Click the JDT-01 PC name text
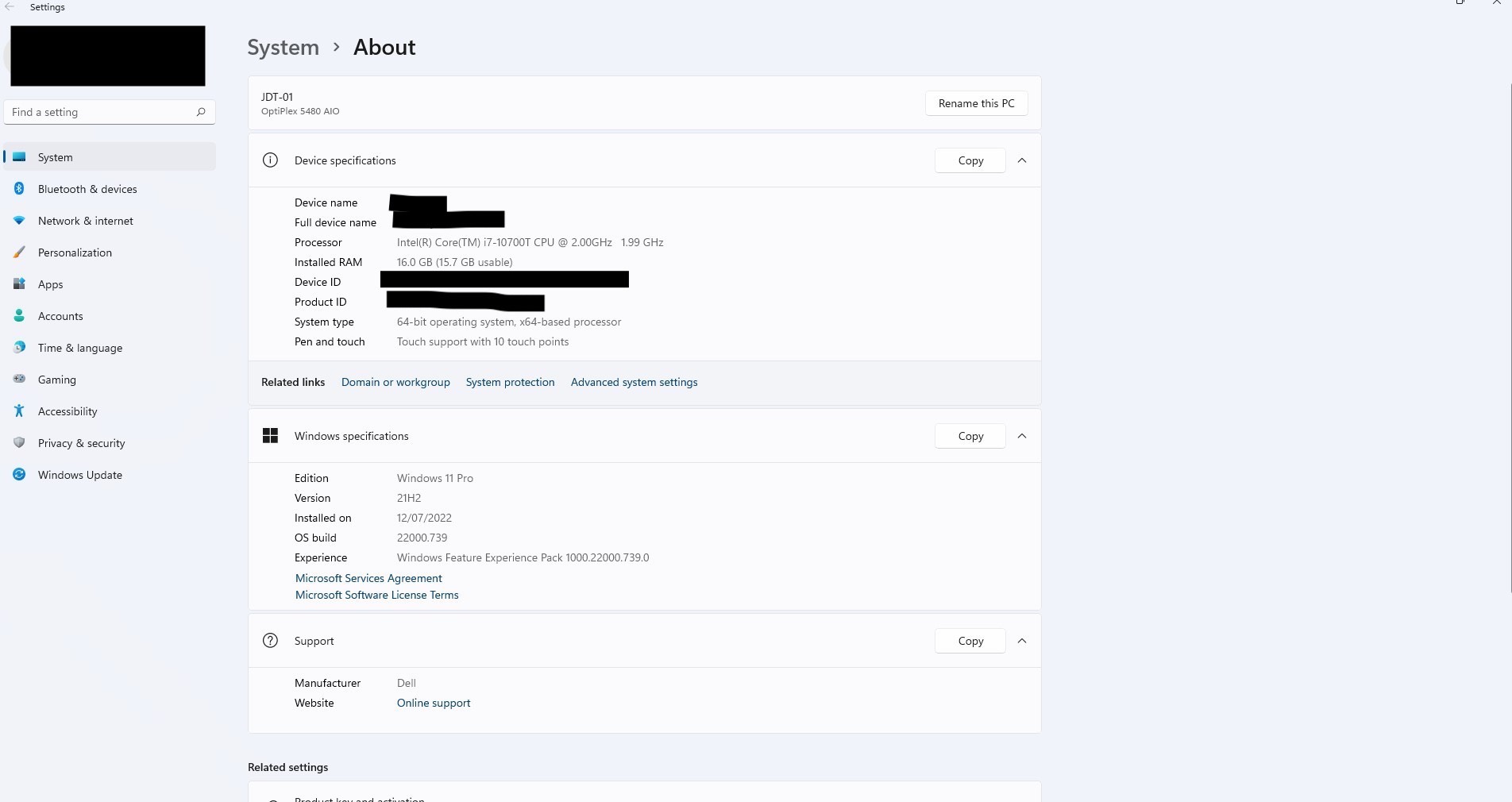This screenshot has width=1512, height=802. pos(277,97)
